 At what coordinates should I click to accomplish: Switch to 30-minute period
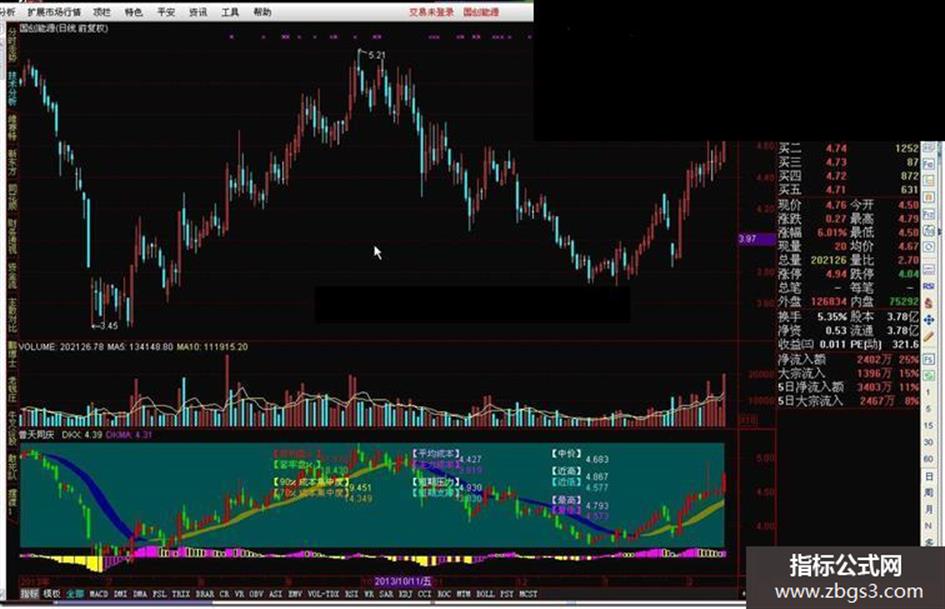tap(928, 441)
